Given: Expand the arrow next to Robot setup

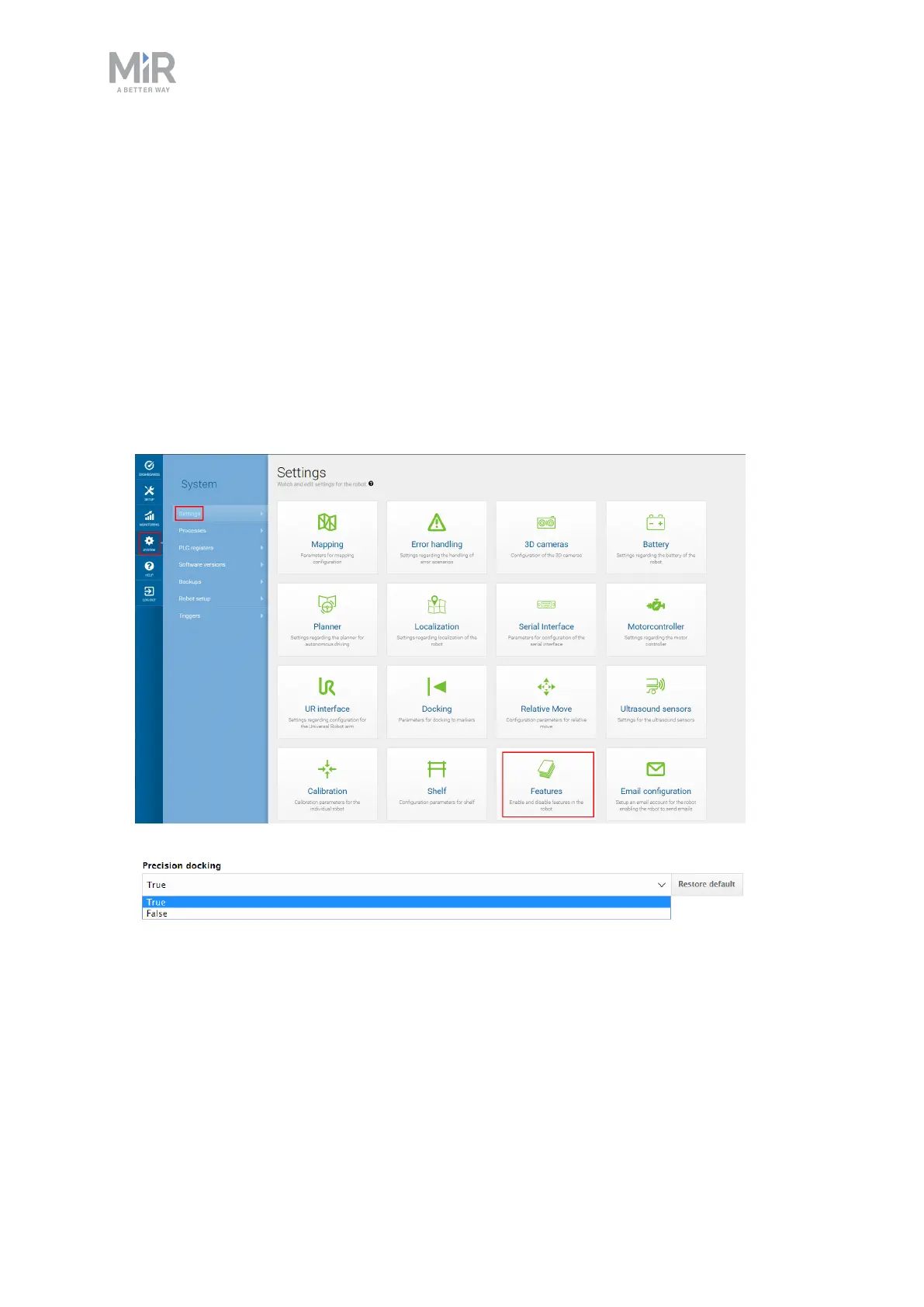Looking at the screenshot, I should point(262,599).
